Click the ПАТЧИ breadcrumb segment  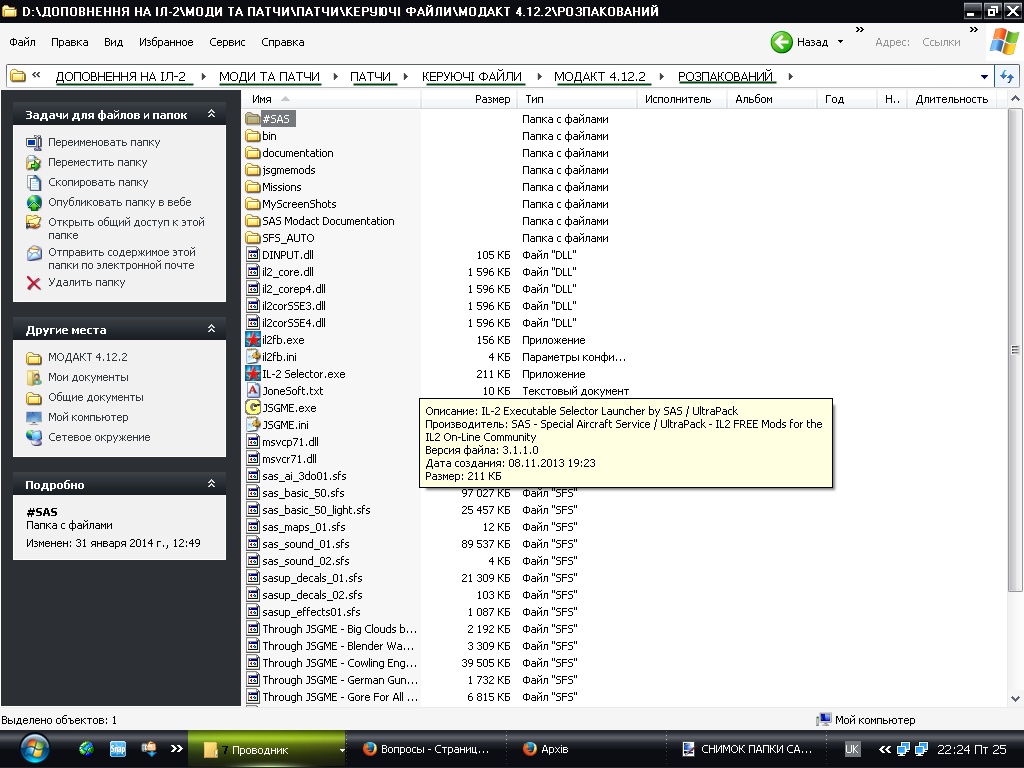[370, 76]
